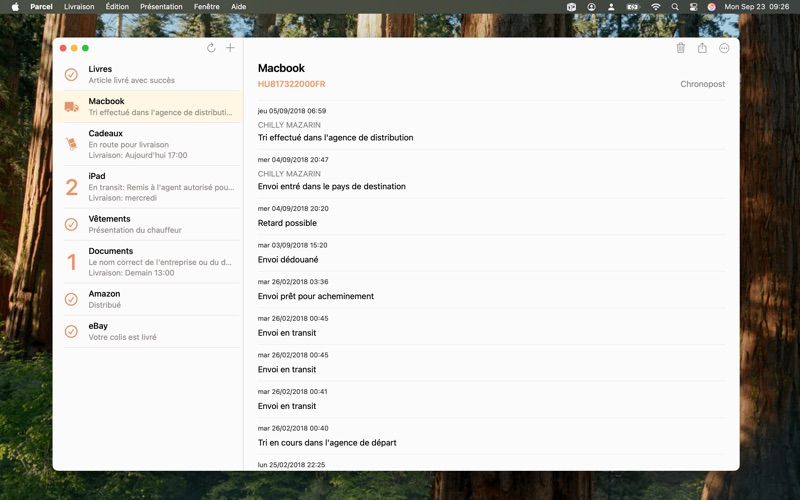The height and width of the screenshot is (500, 800).
Task: Open the Aide menu
Action: coord(238,7)
